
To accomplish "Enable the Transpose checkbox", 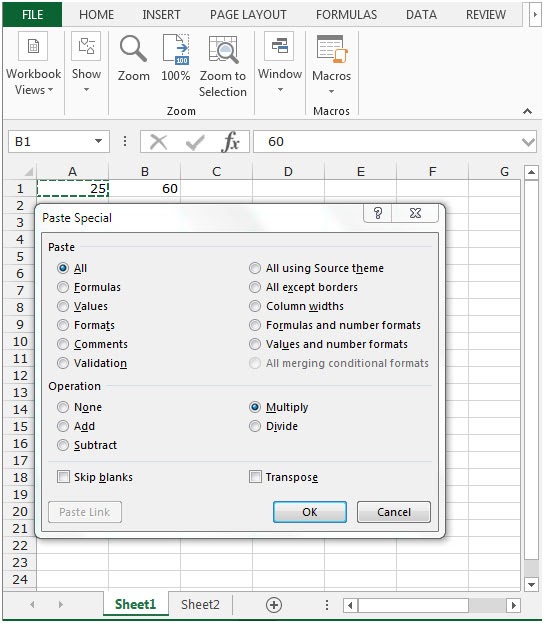I will (x=255, y=476).
